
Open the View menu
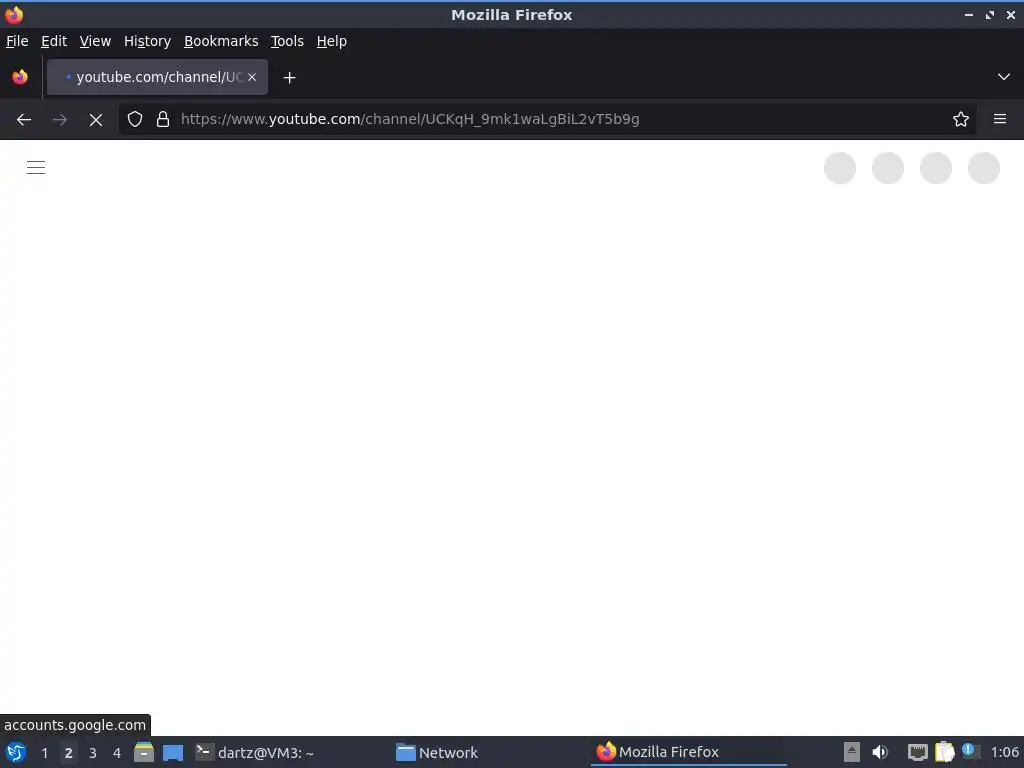[x=95, y=41]
